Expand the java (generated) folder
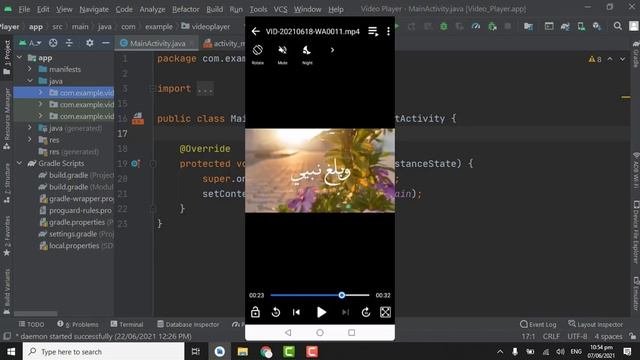 tap(30, 128)
